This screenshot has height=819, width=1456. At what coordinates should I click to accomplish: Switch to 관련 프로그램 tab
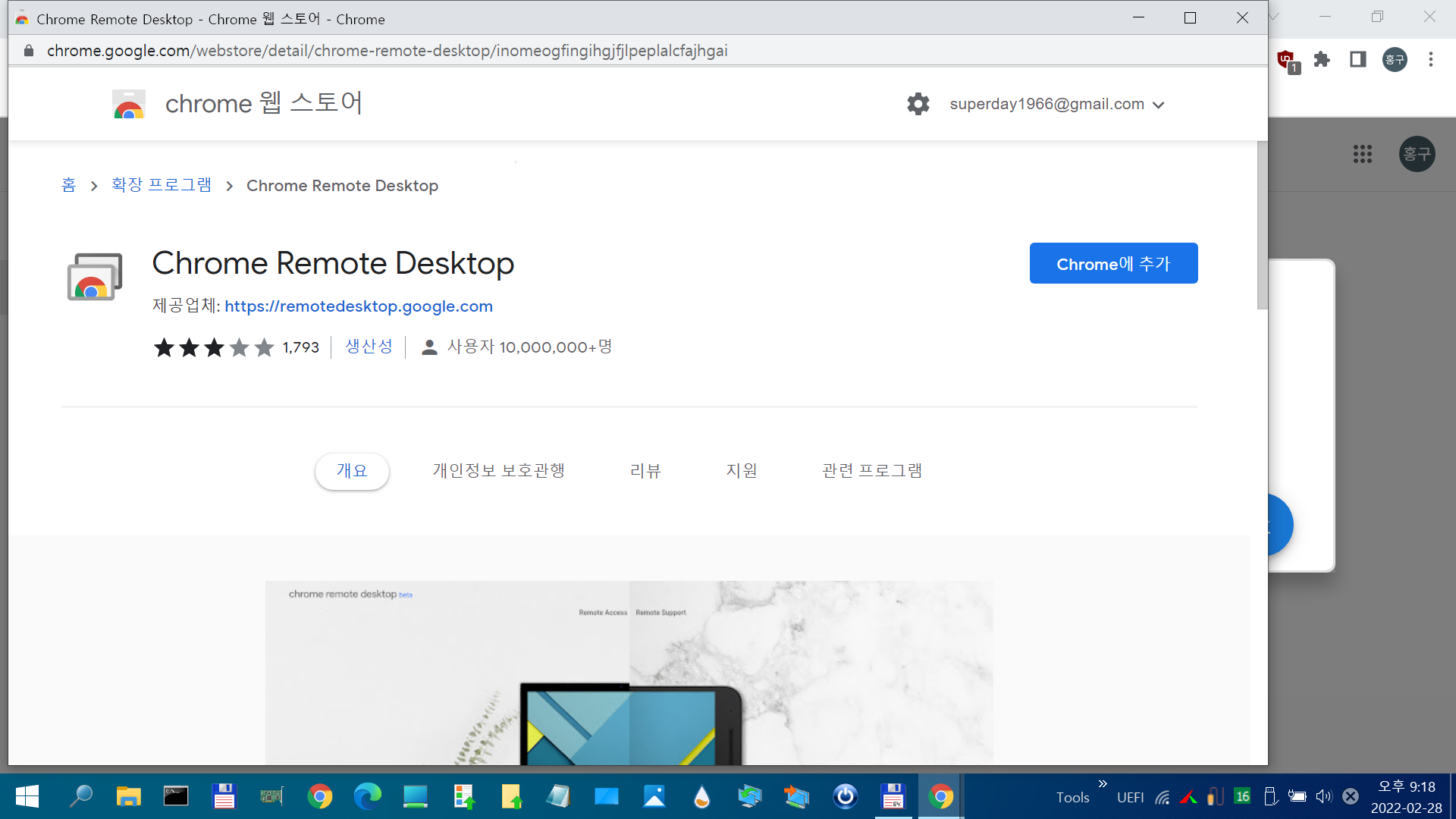[872, 471]
